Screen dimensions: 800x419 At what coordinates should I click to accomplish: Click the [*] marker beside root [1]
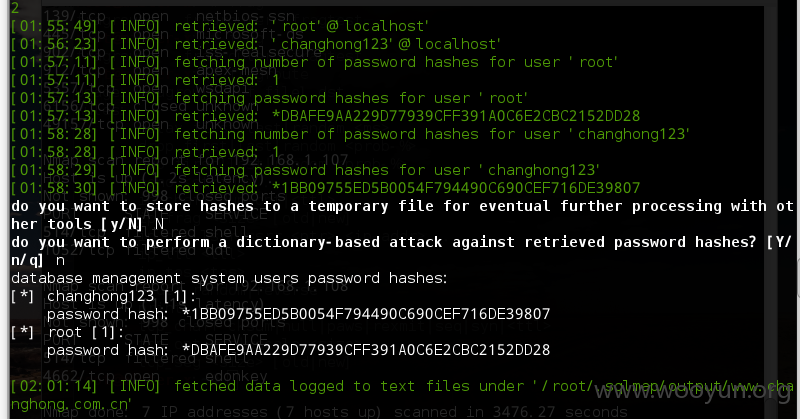tap(22, 332)
